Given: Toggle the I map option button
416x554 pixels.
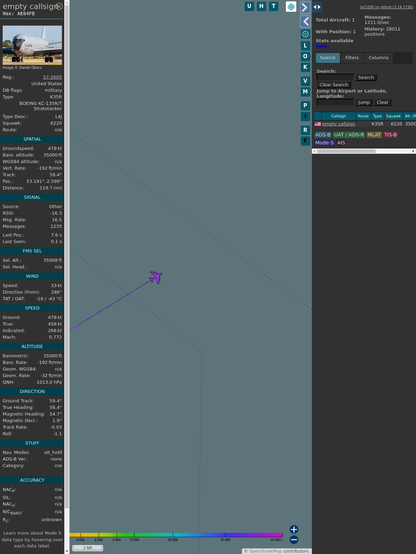Looking at the screenshot, I should pyautogui.click(x=305, y=116).
